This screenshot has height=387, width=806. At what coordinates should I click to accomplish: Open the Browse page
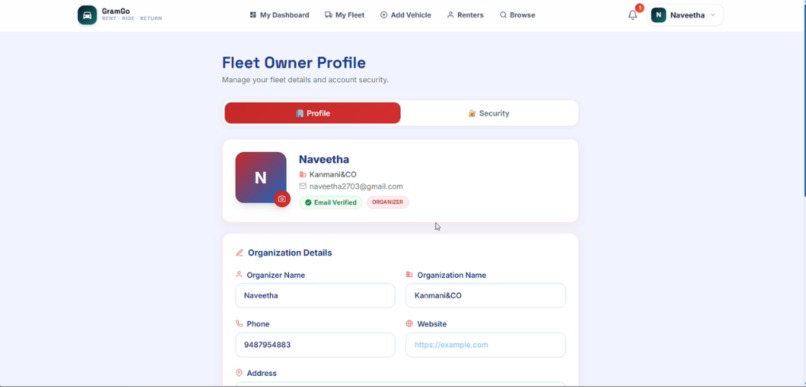point(518,15)
